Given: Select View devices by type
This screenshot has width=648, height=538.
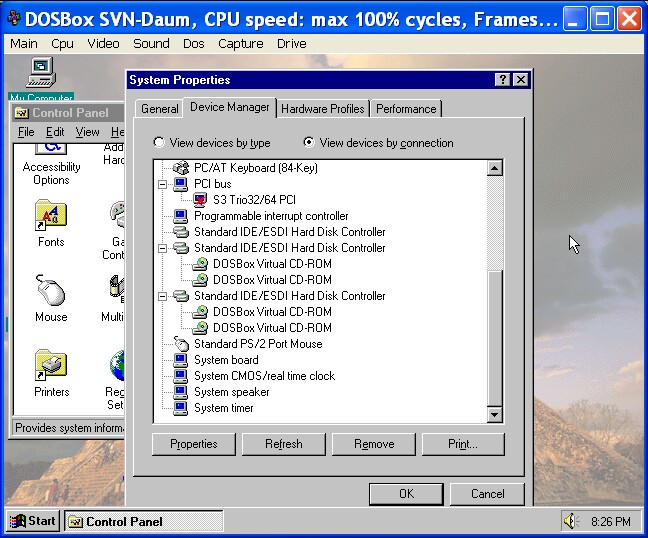Looking at the screenshot, I should click(159, 143).
